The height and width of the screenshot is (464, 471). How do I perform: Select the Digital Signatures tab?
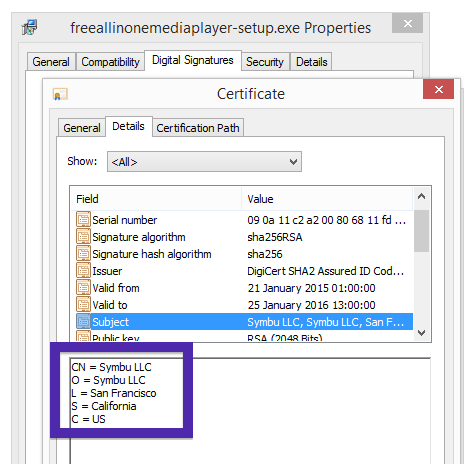pos(193,60)
